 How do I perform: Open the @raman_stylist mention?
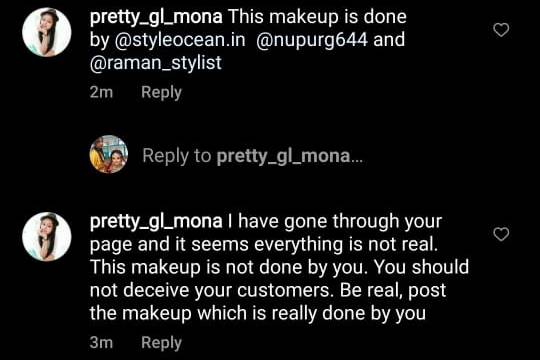coord(156,63)
